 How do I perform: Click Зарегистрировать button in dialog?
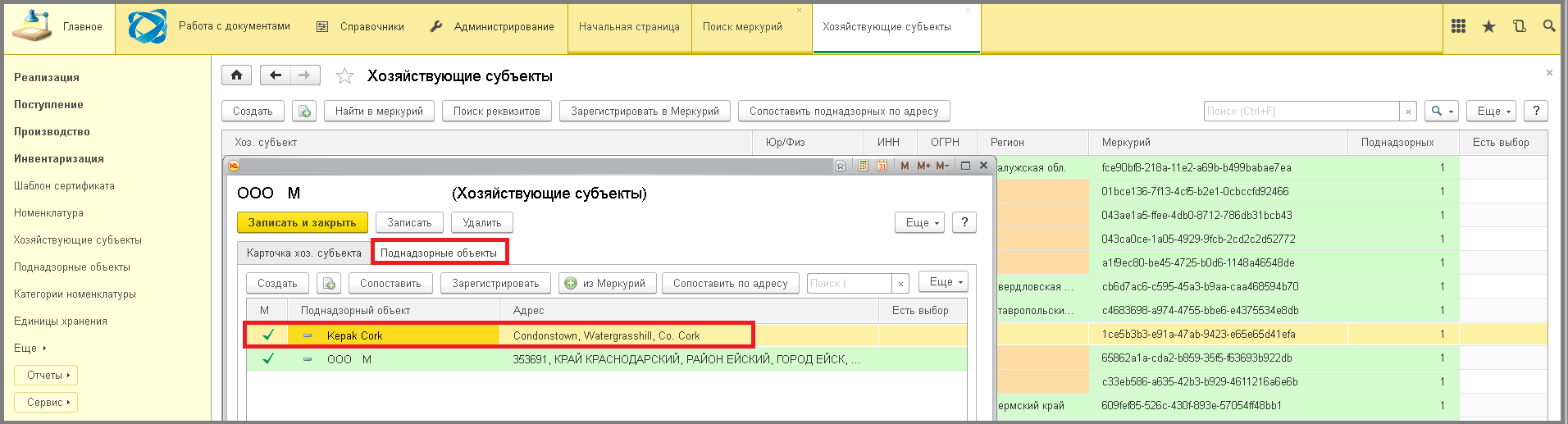pyautogui.click(x=495, y=283)
